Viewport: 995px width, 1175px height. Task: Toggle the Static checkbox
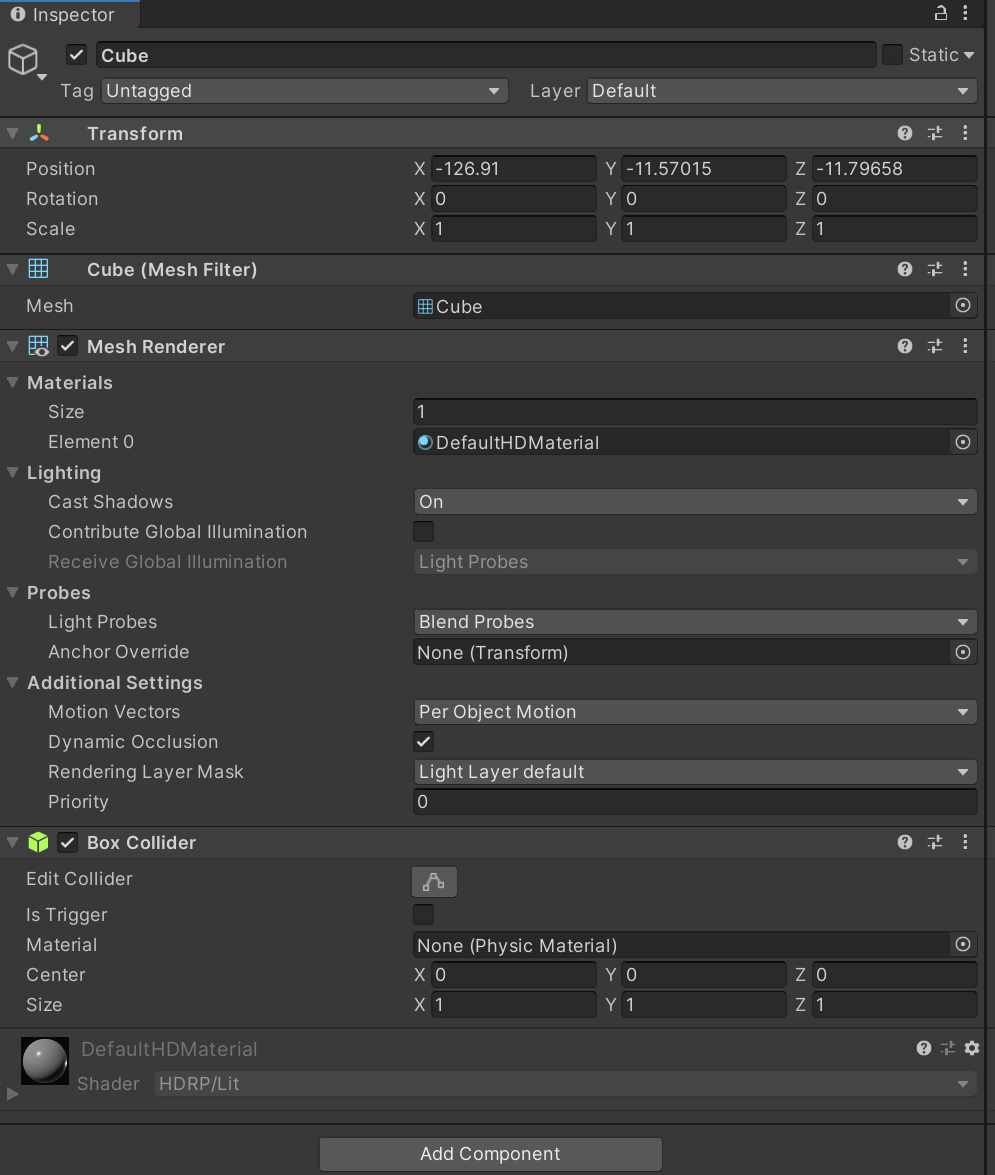click(x=892, y=55)
